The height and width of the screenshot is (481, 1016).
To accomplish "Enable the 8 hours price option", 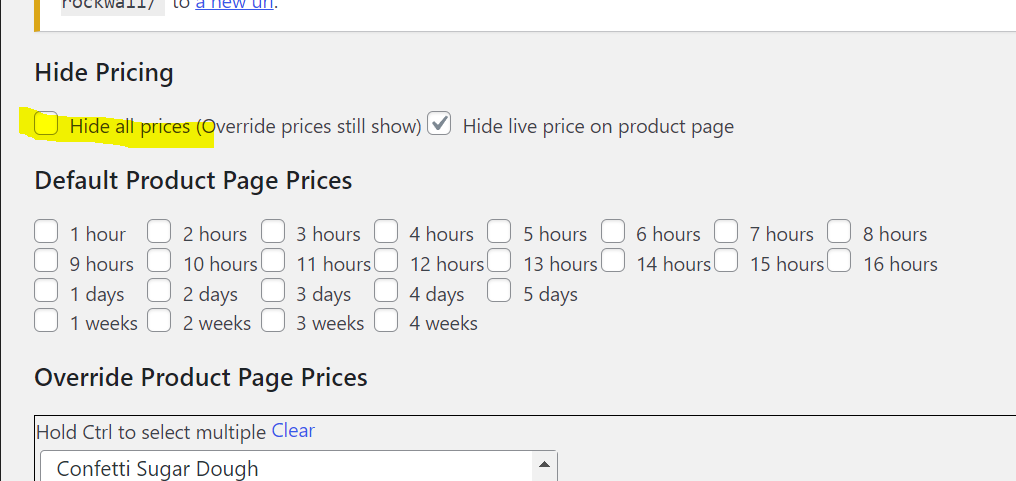I will coord(839,232).
